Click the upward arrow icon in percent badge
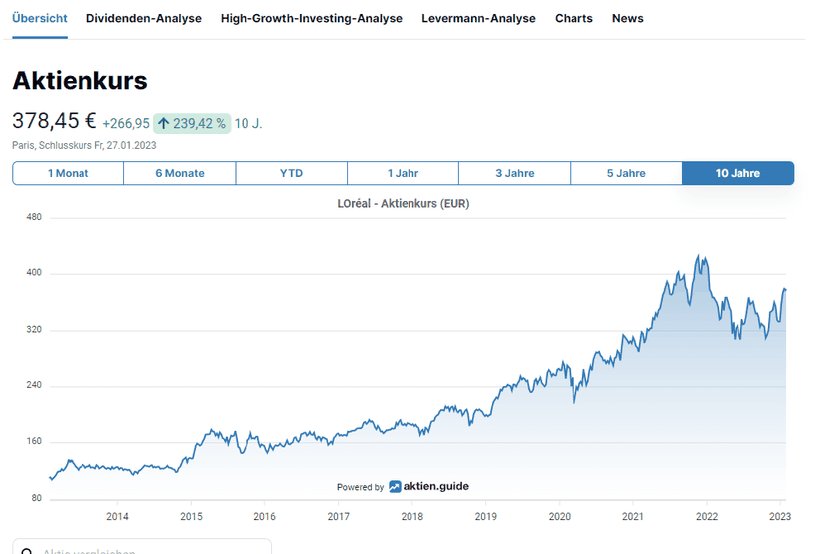 point(164,123)
